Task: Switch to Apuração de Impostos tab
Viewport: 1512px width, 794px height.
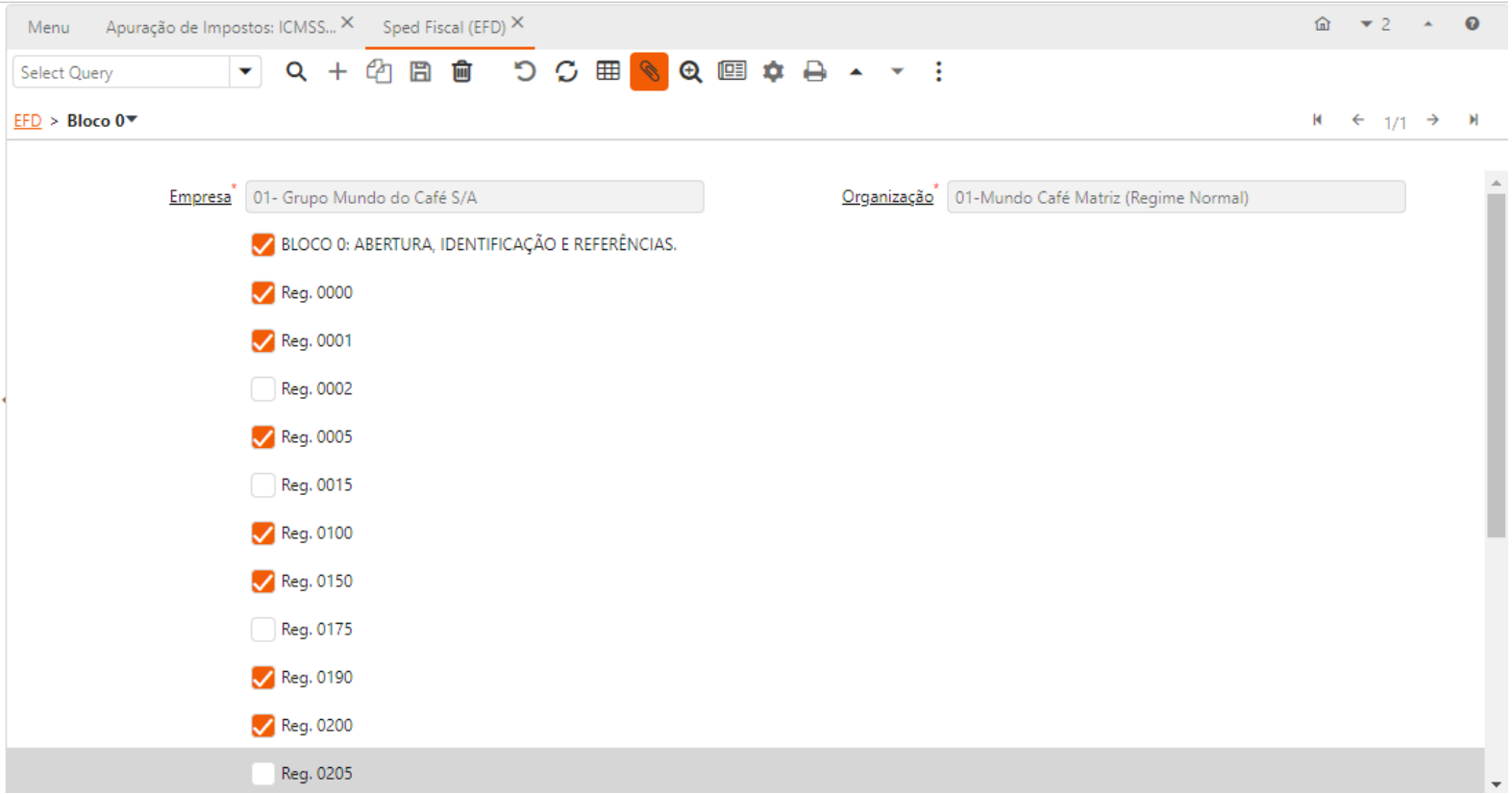Action: pyautogui.click(x=220, y=27)
